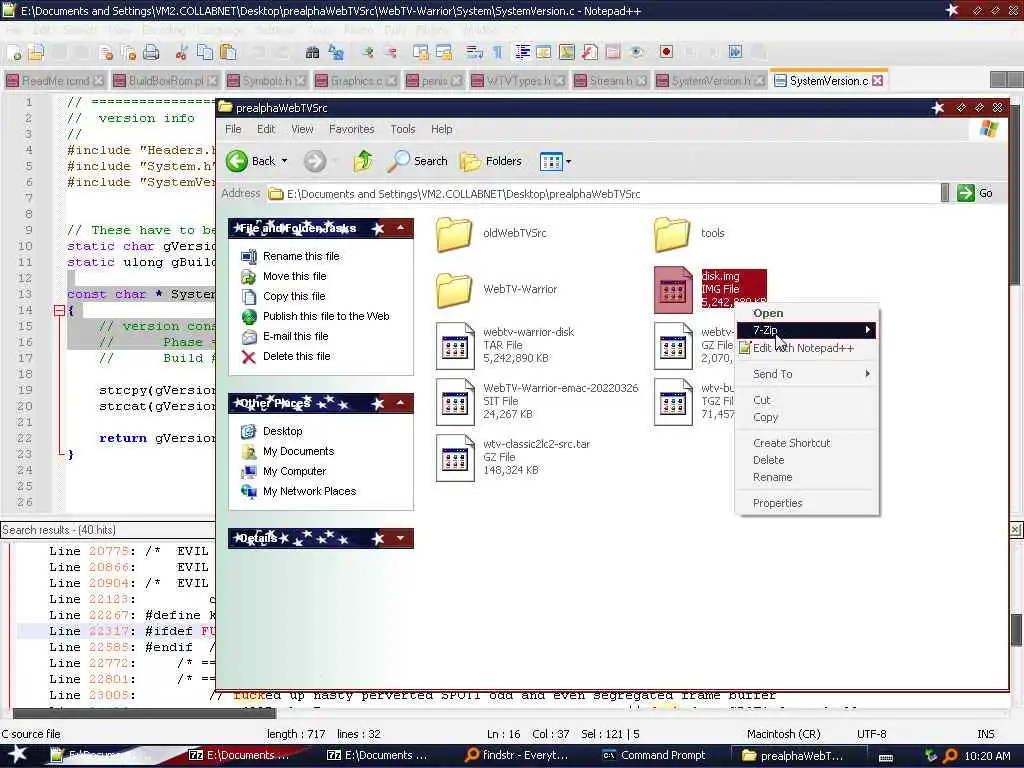Click the Up one folder icon

coord(363,161)
